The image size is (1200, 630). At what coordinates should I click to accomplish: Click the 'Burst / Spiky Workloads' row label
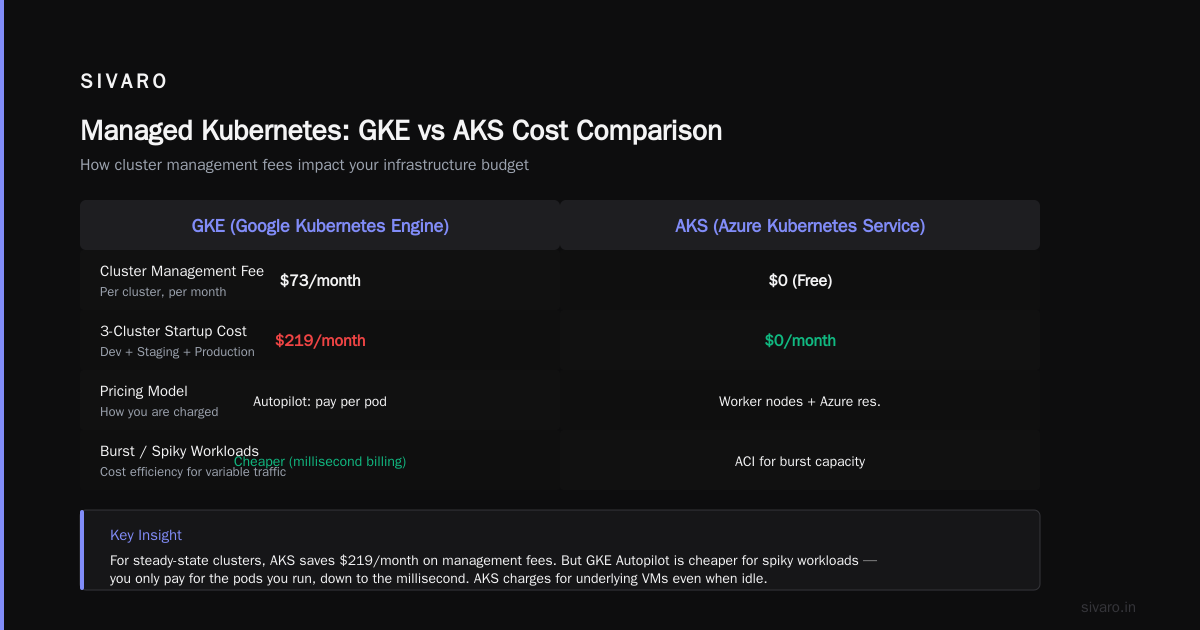click(x=179, y=451)
